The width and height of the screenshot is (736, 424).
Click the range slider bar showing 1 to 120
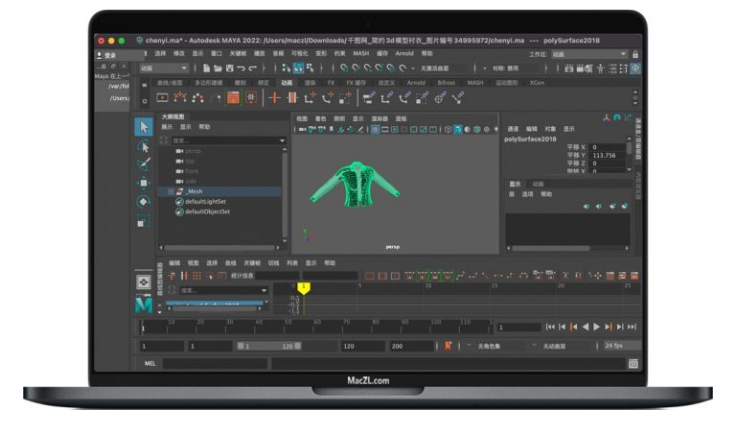269,346
